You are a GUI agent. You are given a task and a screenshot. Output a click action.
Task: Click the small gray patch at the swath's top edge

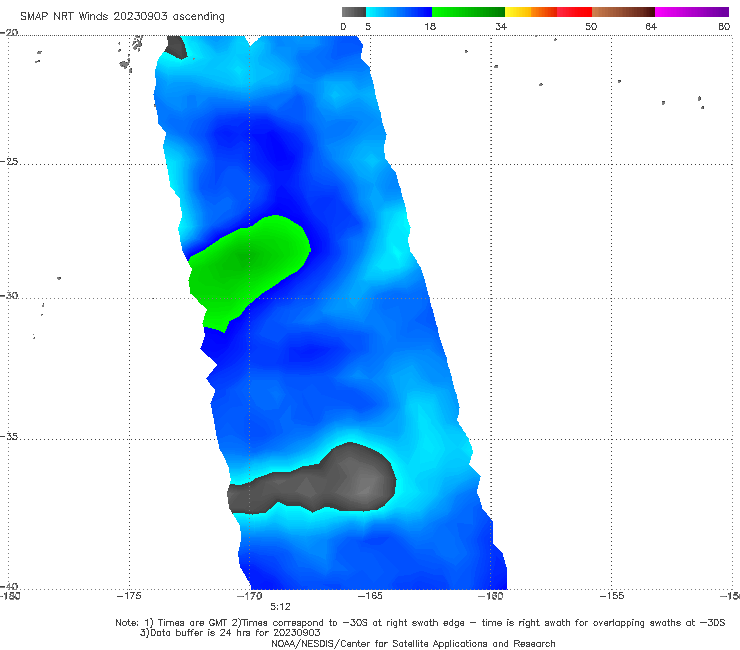tap(176, 46)
